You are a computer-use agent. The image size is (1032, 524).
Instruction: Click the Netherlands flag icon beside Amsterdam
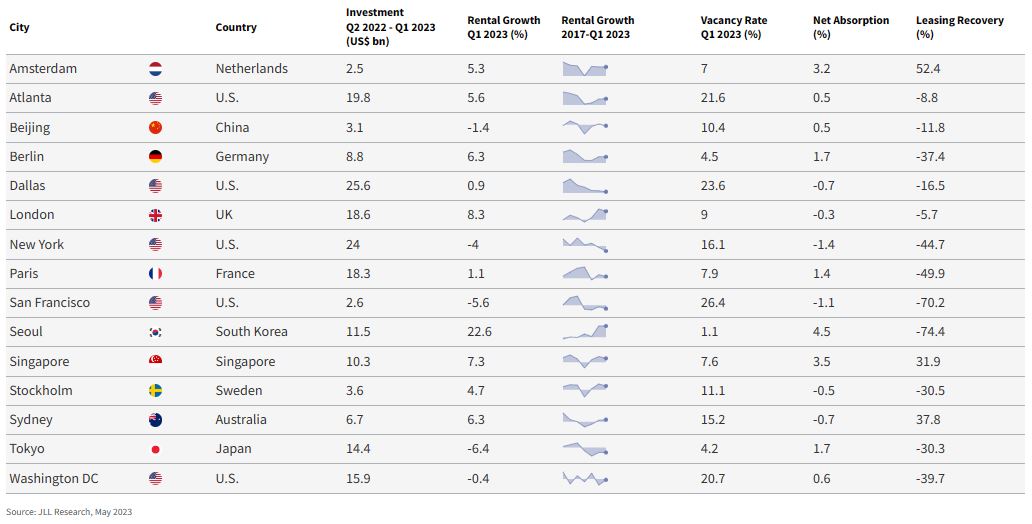pos(155,69)
